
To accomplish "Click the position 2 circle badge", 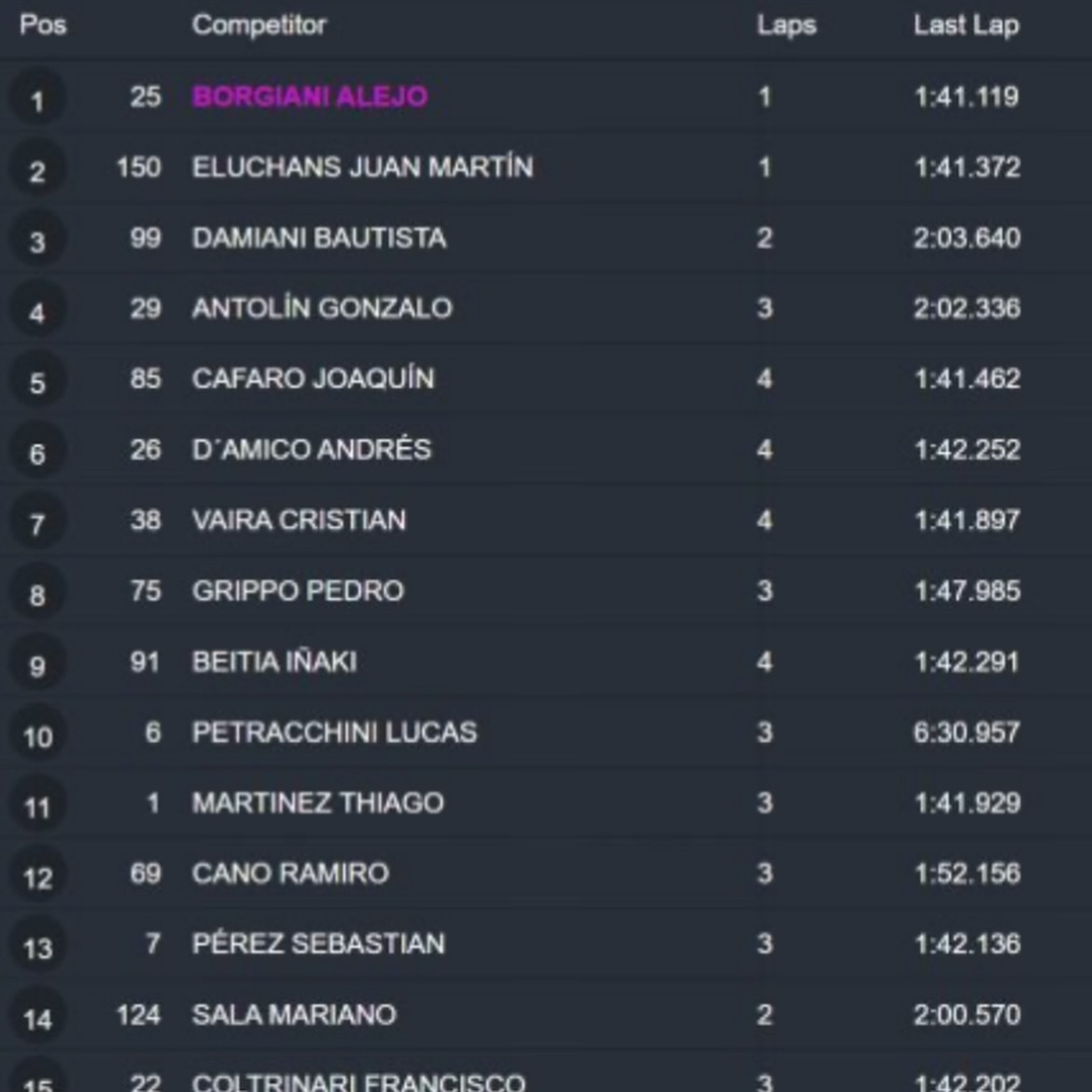I will [x=37, y=170].
